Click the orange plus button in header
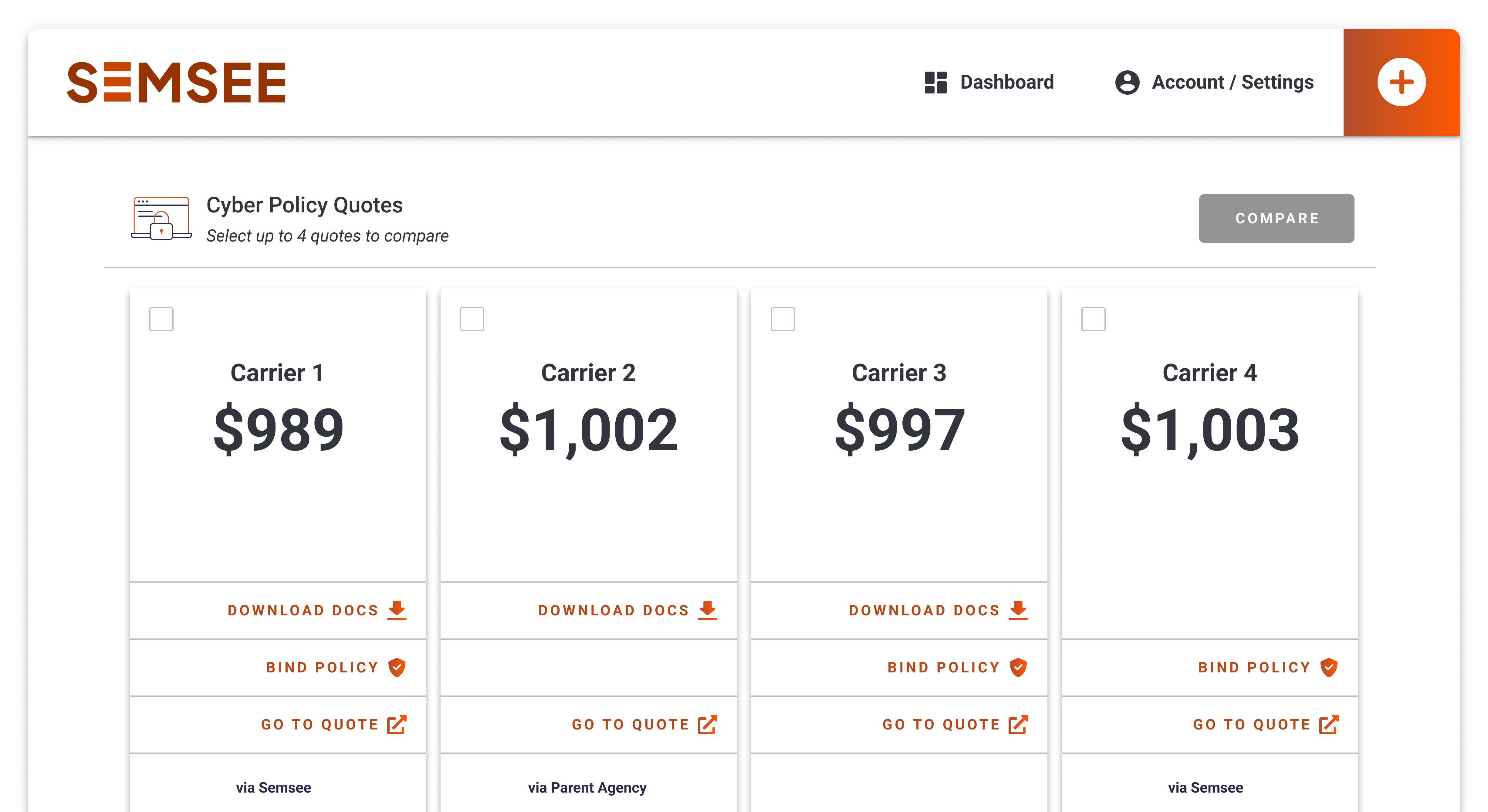The height and width of the screenshot is (812, 1488). click(1401, 82)
